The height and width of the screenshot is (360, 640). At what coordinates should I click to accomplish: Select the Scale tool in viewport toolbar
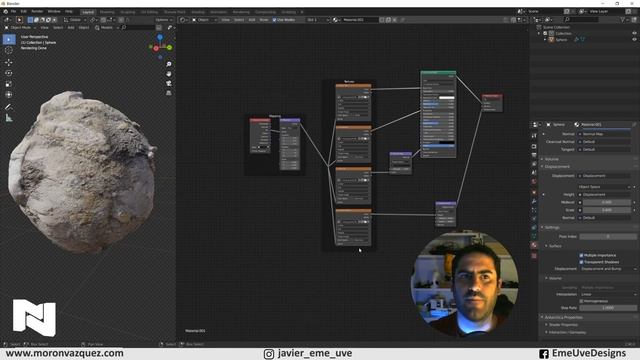(9, 84)
